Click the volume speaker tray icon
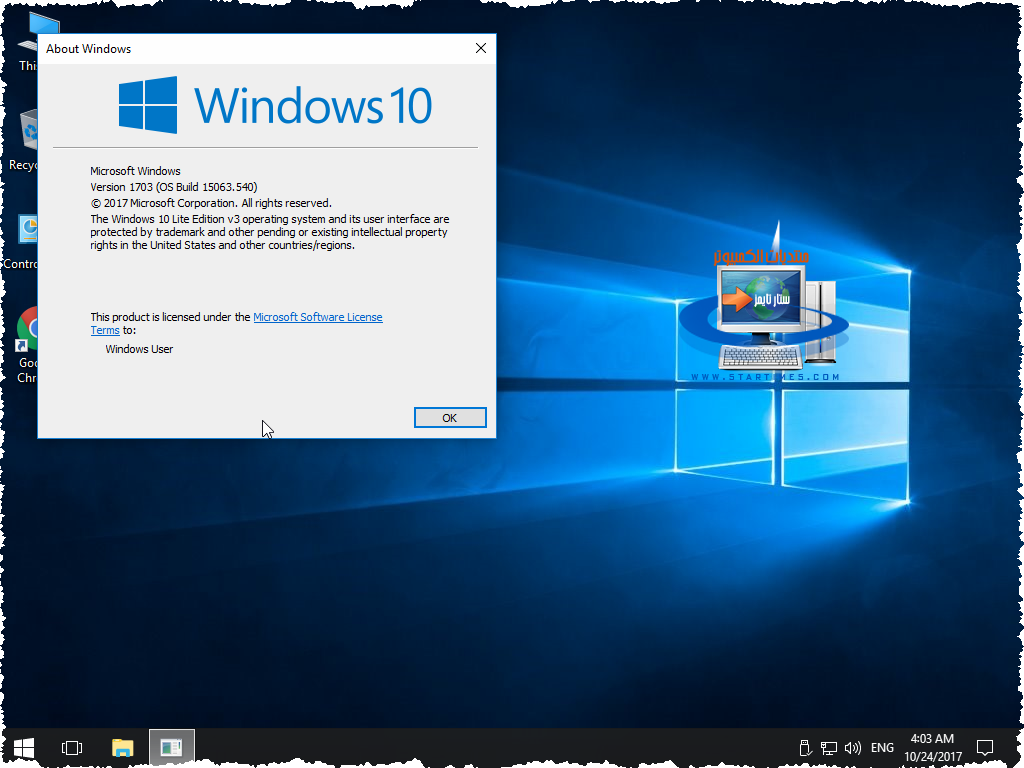 pyautogui.click(x=852, y=748)
